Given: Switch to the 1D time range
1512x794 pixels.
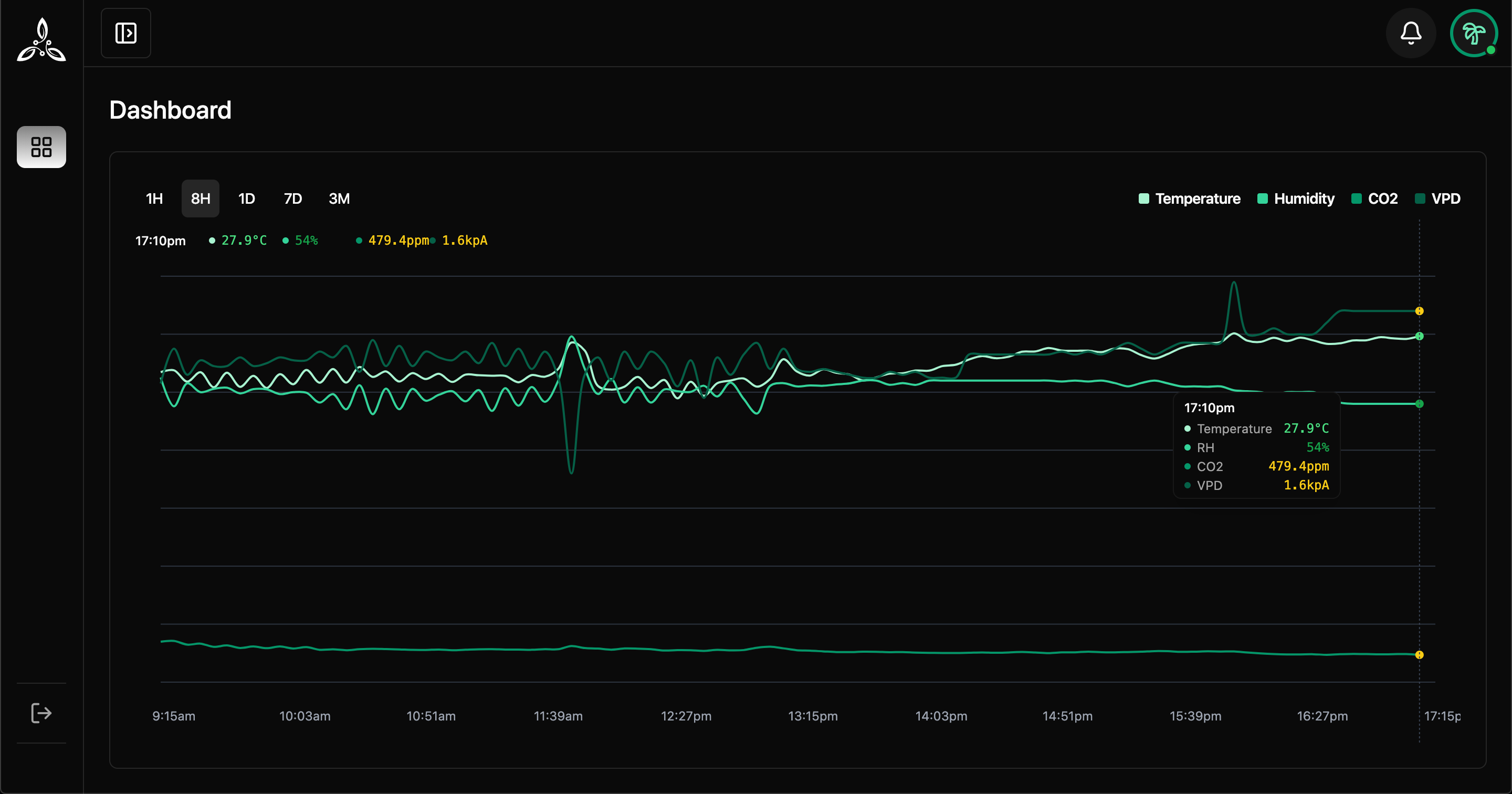Looking at the screenshot, I should tap(247, 198).
